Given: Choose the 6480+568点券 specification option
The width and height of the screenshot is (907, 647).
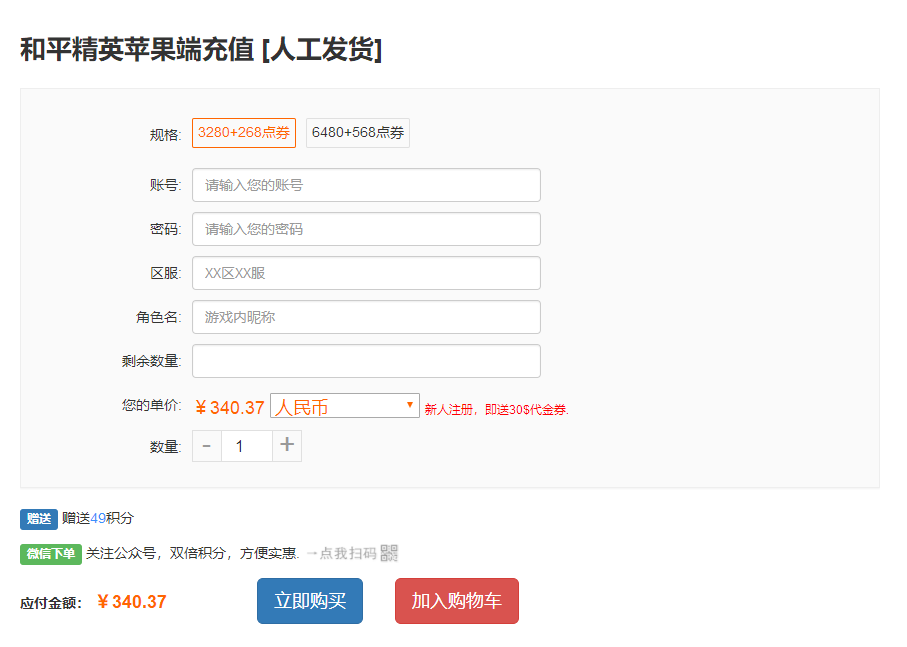Looking at the screenshot, I should 357,133.
